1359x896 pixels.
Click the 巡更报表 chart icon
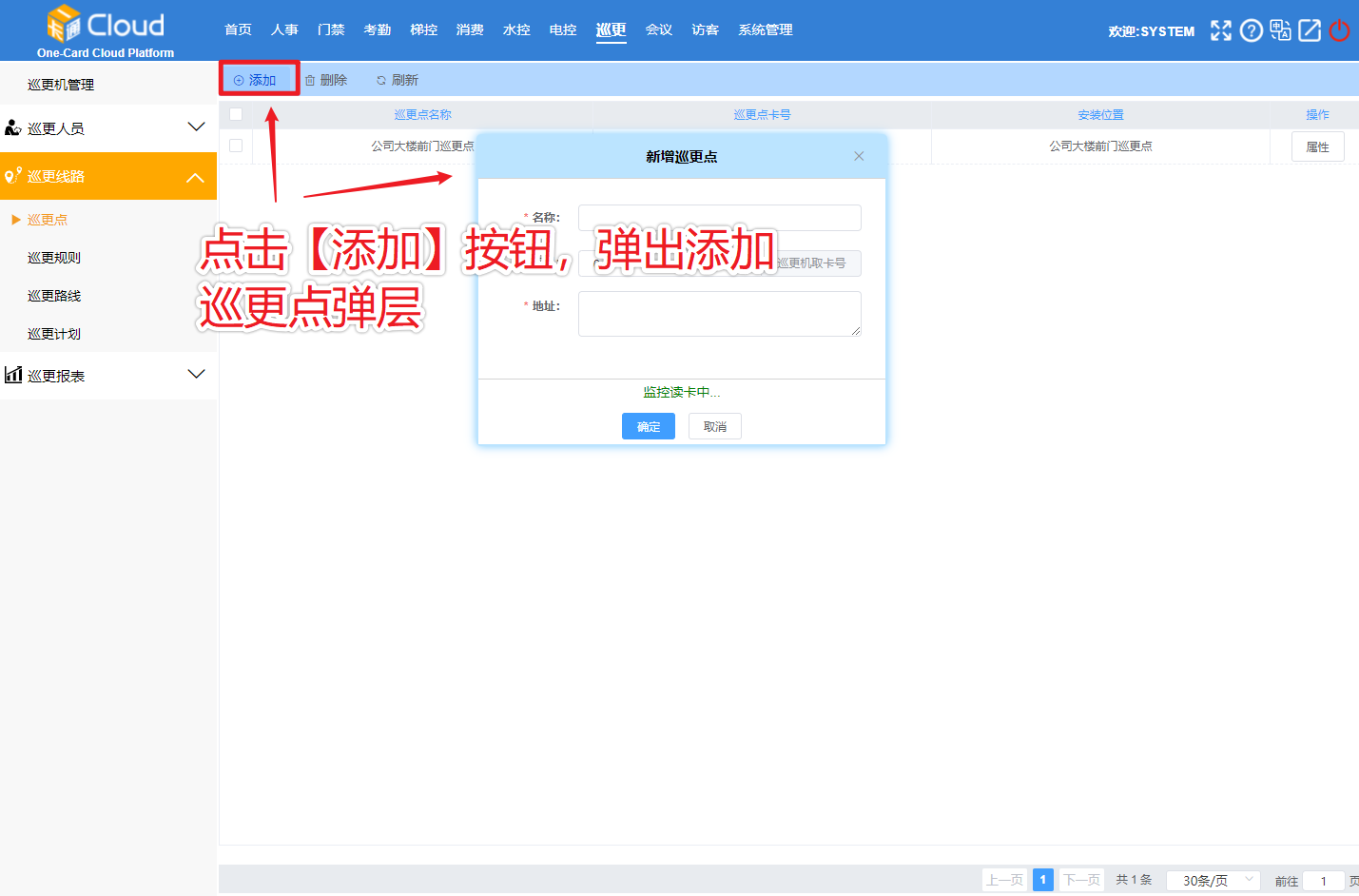click(13, 375)
